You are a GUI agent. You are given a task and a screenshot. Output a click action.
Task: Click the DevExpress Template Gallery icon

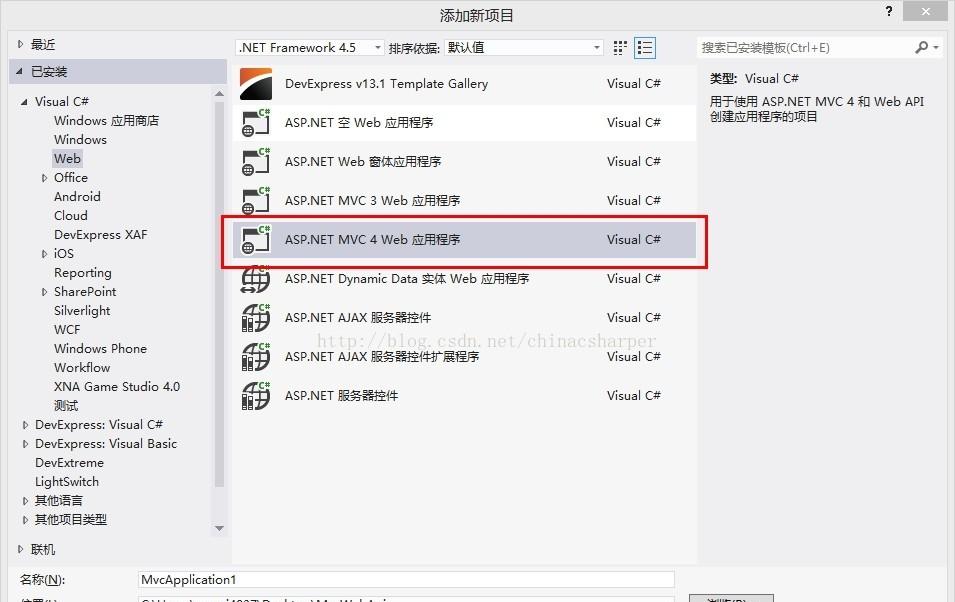[x=256, y=83]
